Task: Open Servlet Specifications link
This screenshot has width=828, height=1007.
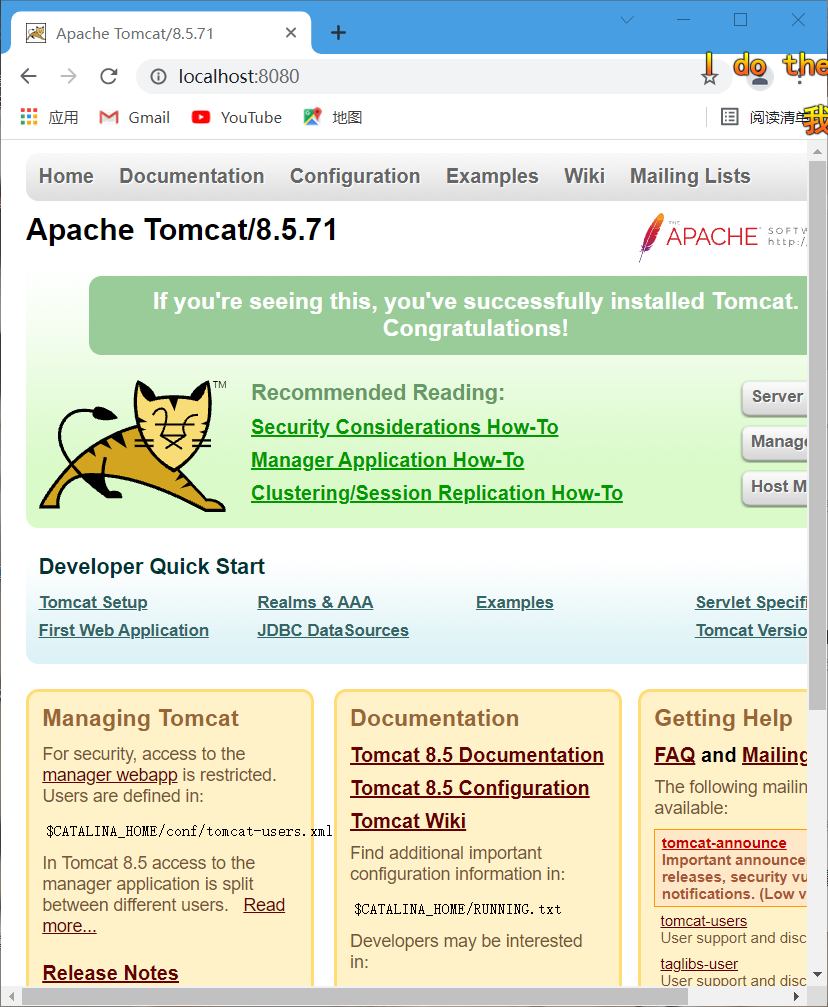Action: click(x=752, y=602)
